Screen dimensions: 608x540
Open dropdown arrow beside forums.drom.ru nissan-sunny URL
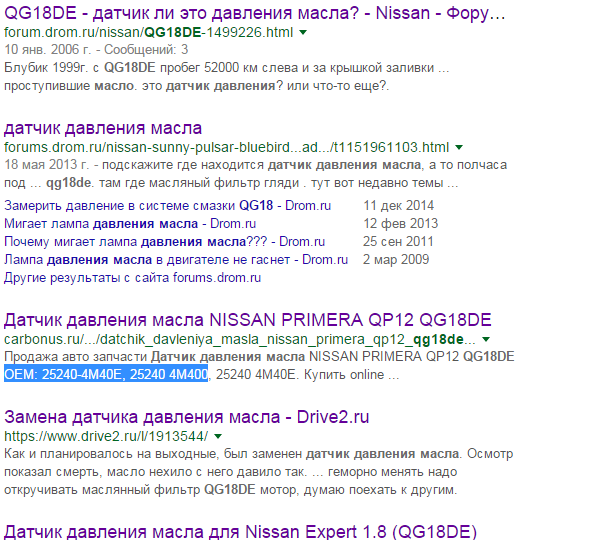pyautogui.click(x=459, y=147)
